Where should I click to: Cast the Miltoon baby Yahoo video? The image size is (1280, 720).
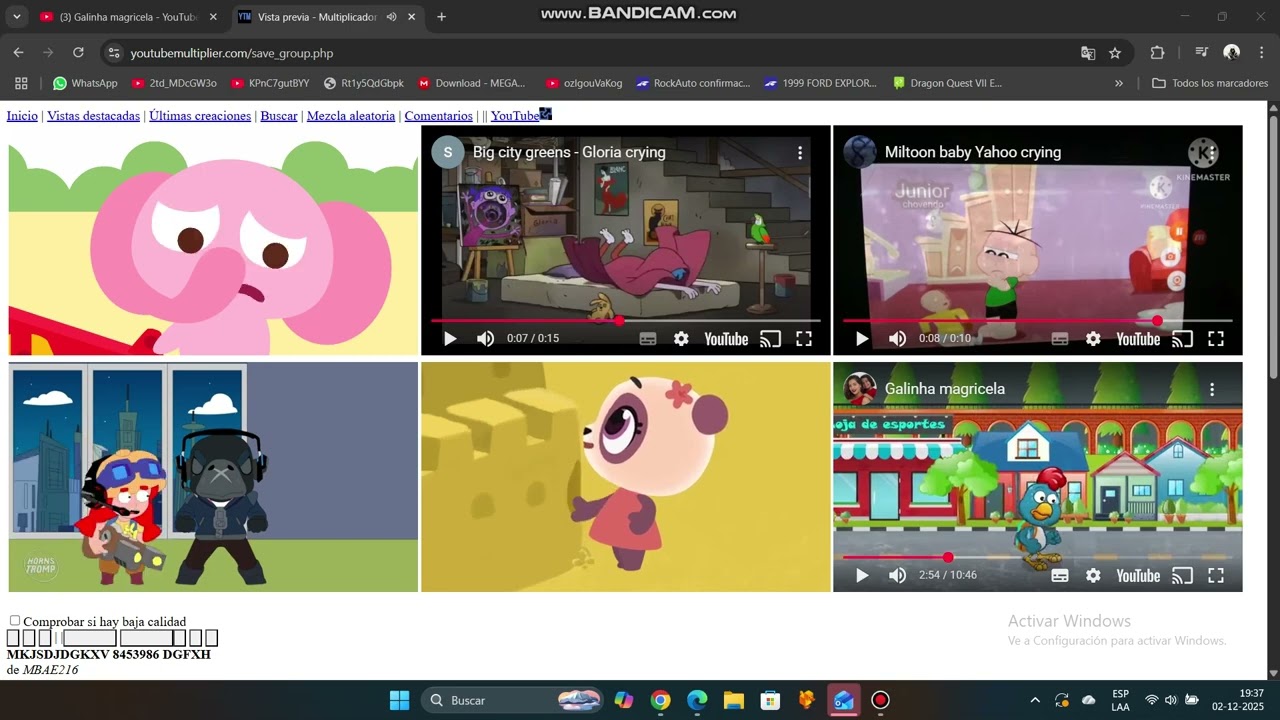pyautogui.click(x=1182, y=339)
